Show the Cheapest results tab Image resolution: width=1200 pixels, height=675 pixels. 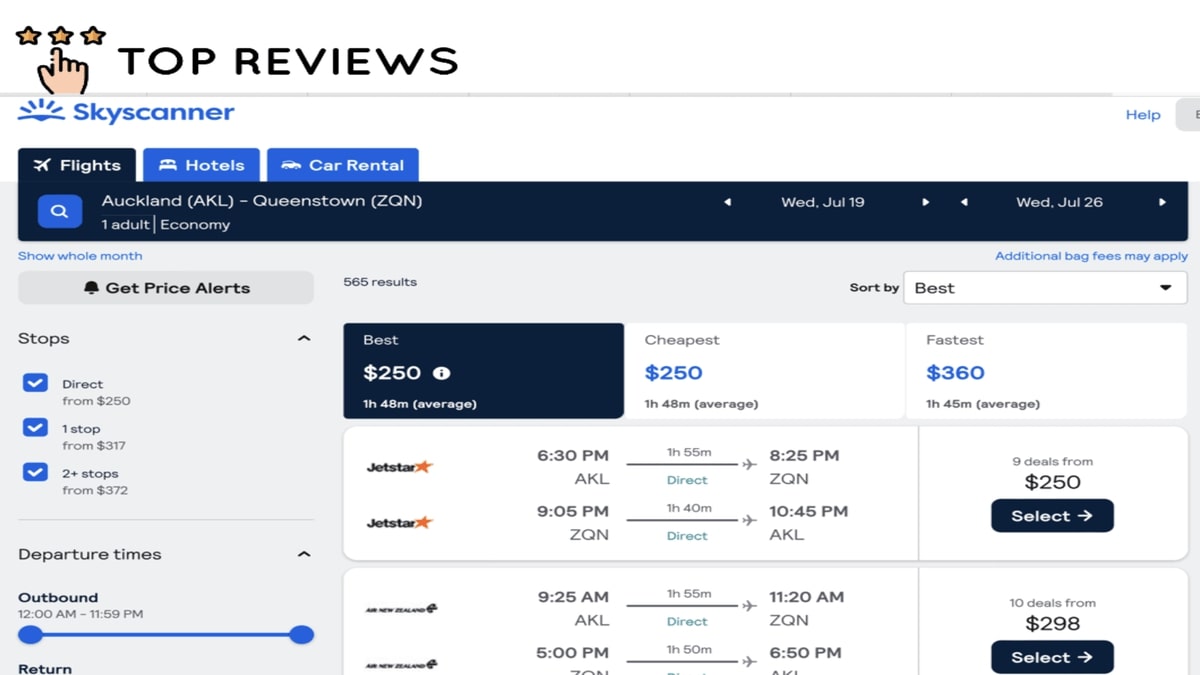point(765,371)
